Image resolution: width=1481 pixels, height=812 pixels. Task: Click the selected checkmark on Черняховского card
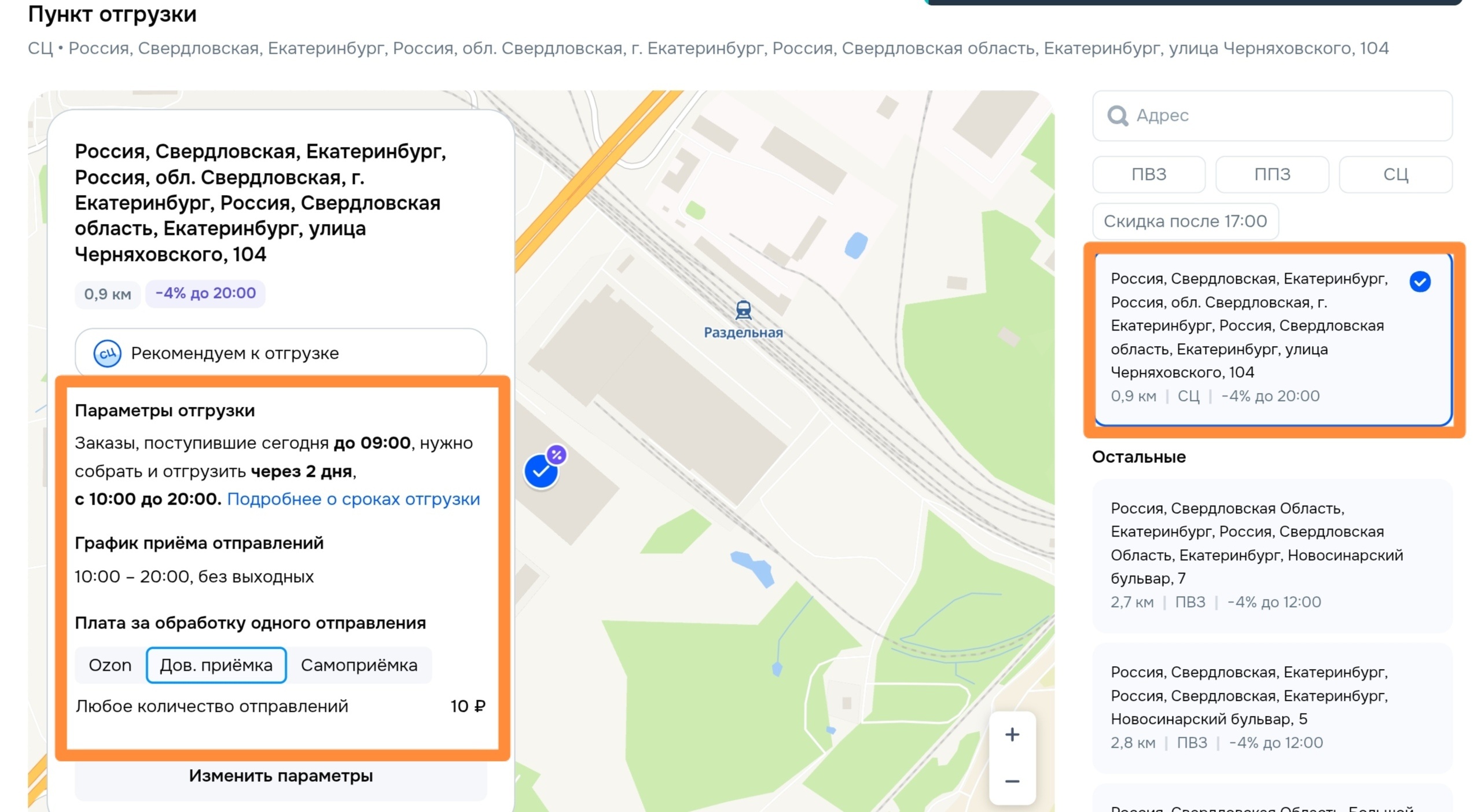1420,282
